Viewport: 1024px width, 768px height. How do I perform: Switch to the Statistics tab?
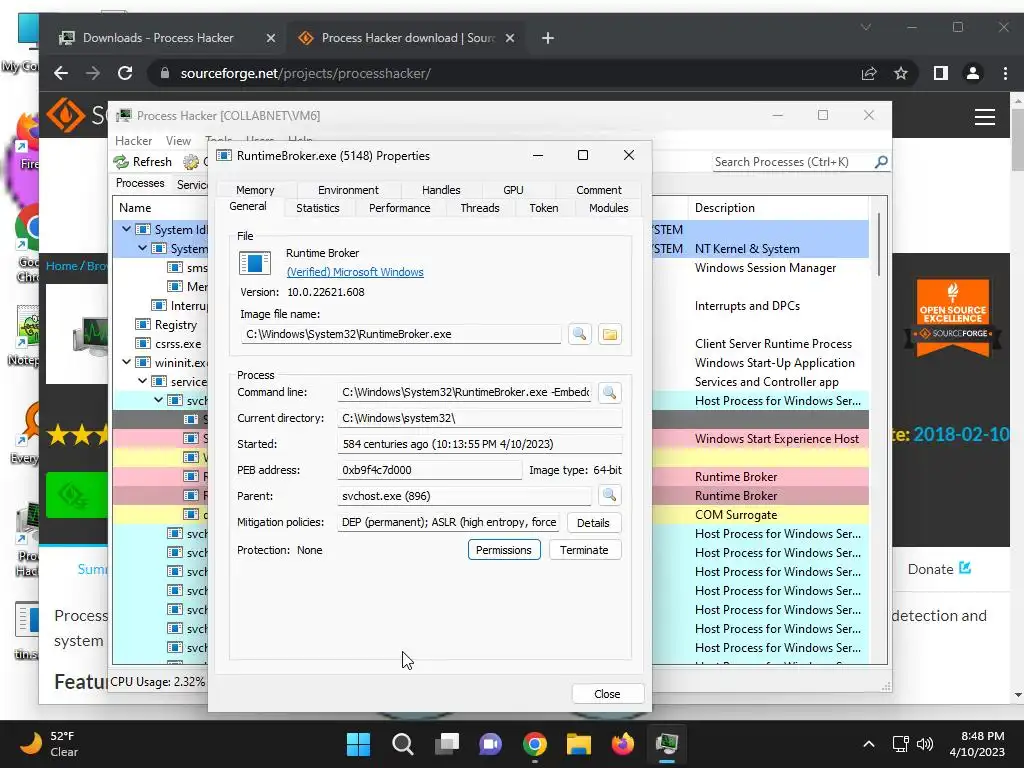[317, 208]
